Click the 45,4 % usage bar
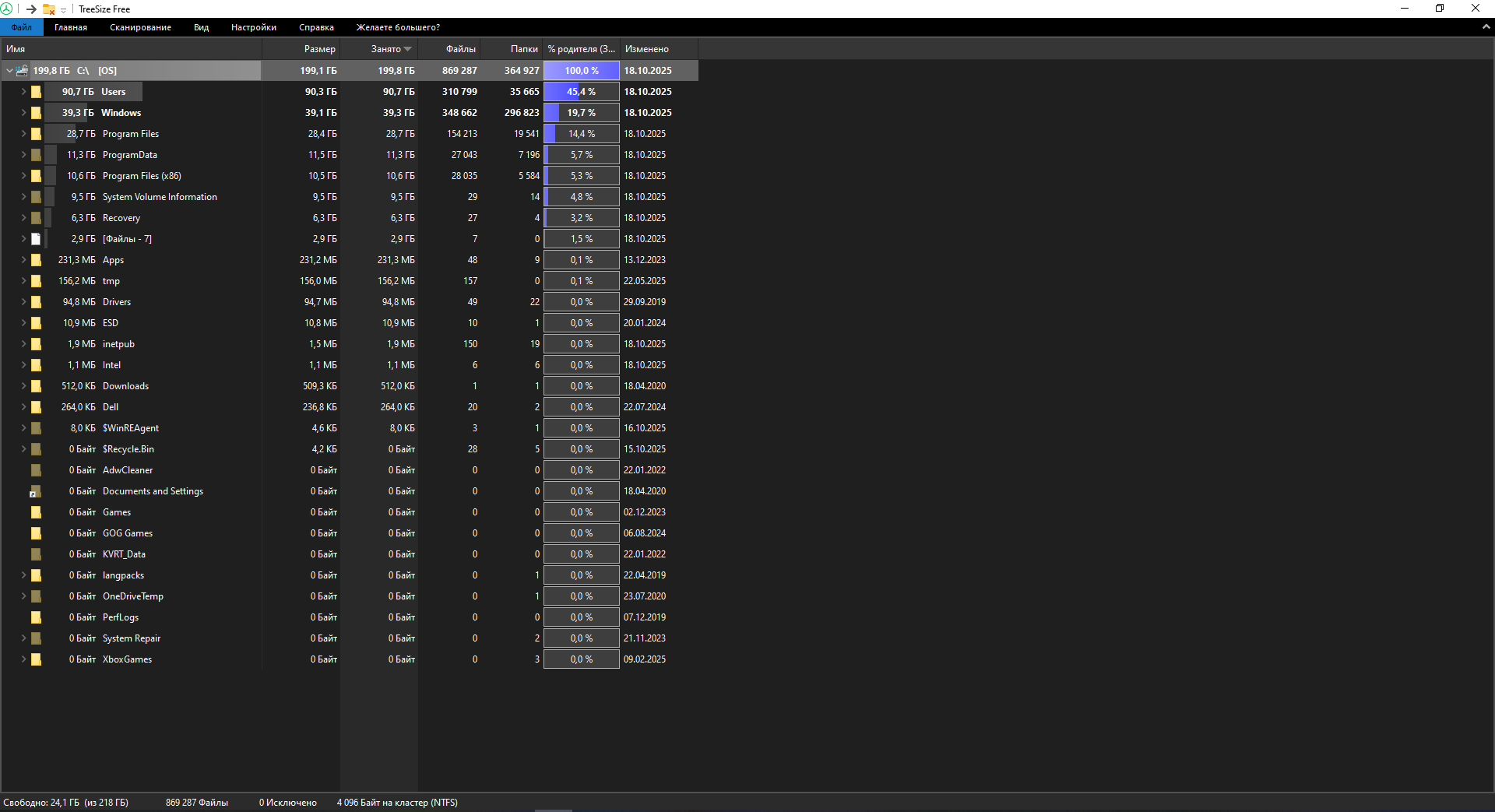This screenshot has height=812, width=1495. click(582, 92)
